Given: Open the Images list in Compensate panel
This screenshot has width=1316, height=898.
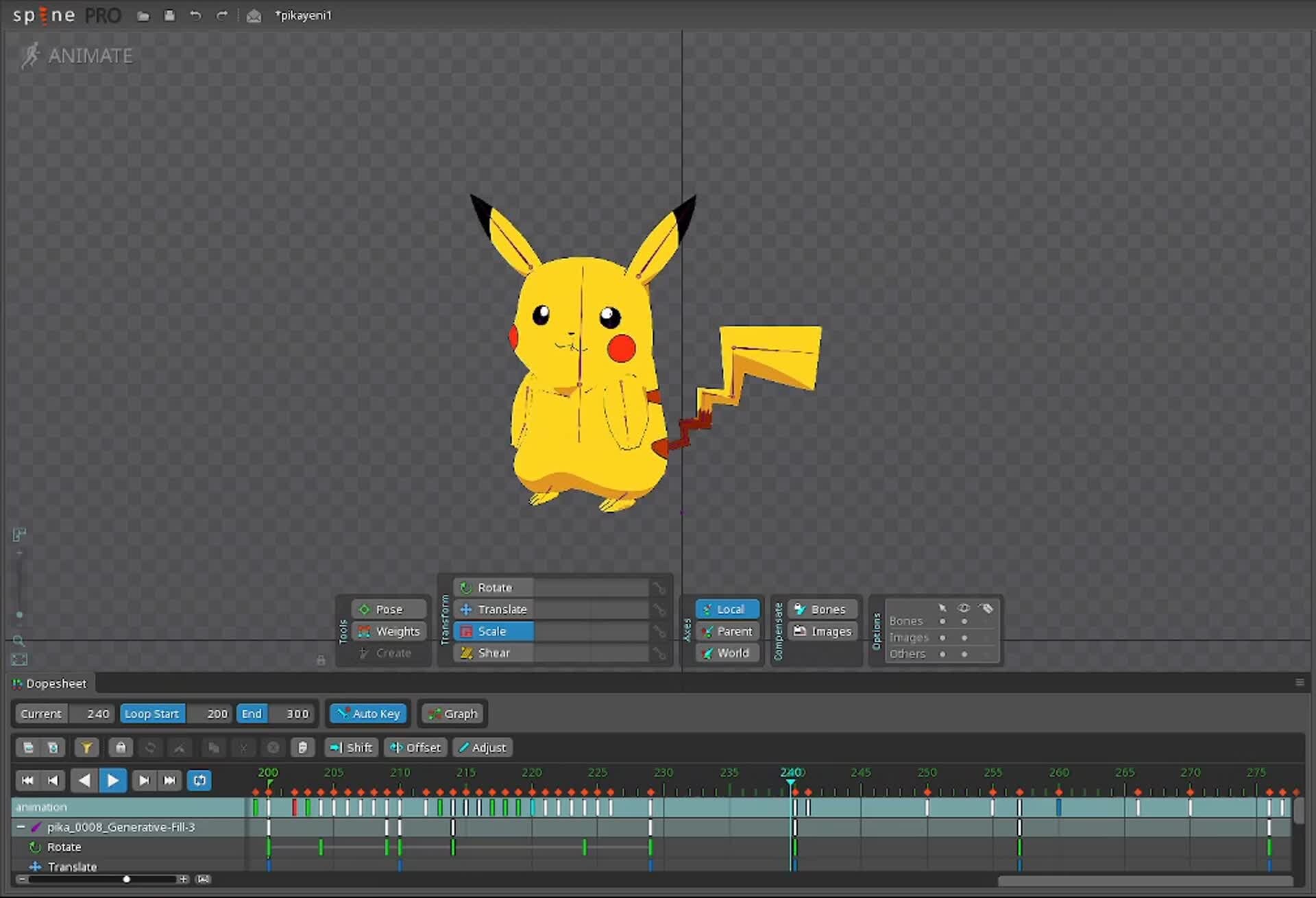Looking at the screenshot, I should (822, 631).
